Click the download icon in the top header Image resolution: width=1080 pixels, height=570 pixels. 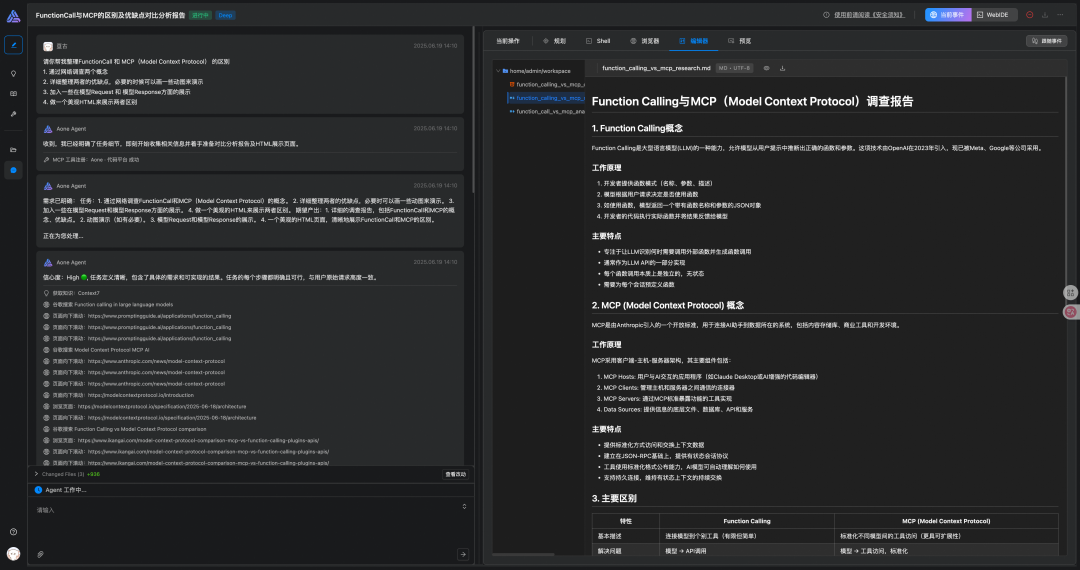coord(1045,14)
